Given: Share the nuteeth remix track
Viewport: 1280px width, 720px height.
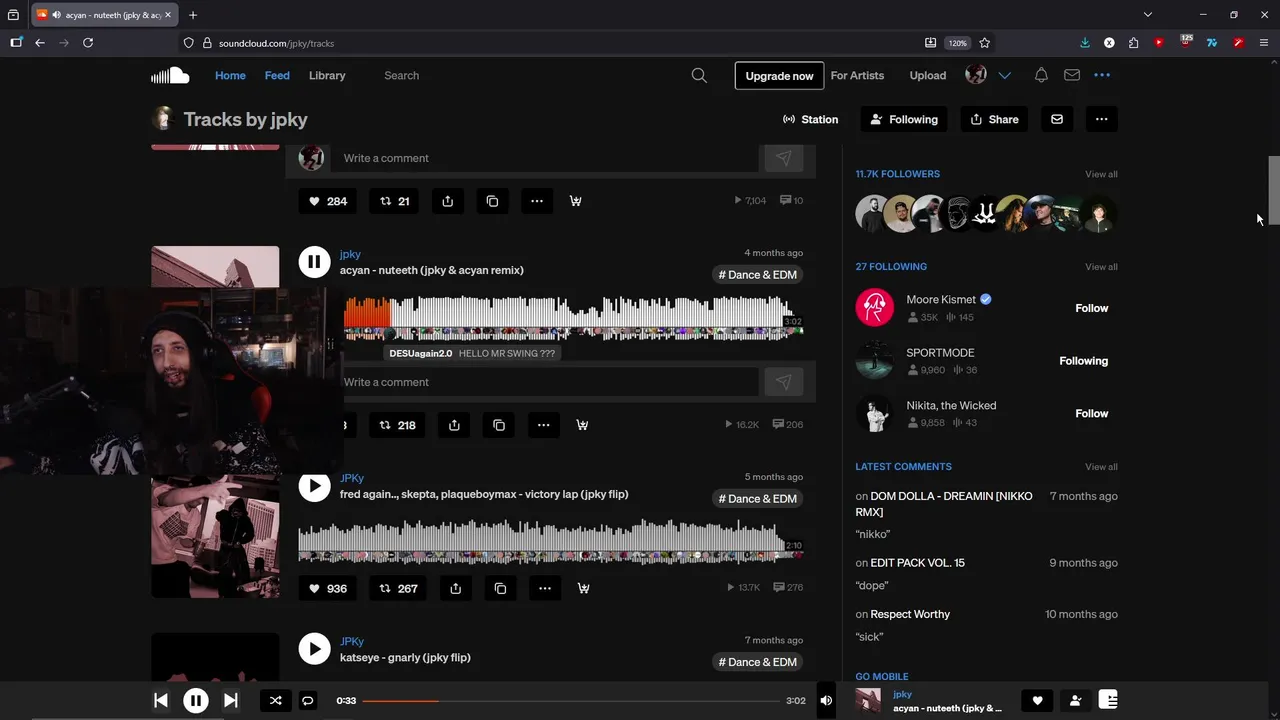Looking at the screenshot, I should click(454, 425).
